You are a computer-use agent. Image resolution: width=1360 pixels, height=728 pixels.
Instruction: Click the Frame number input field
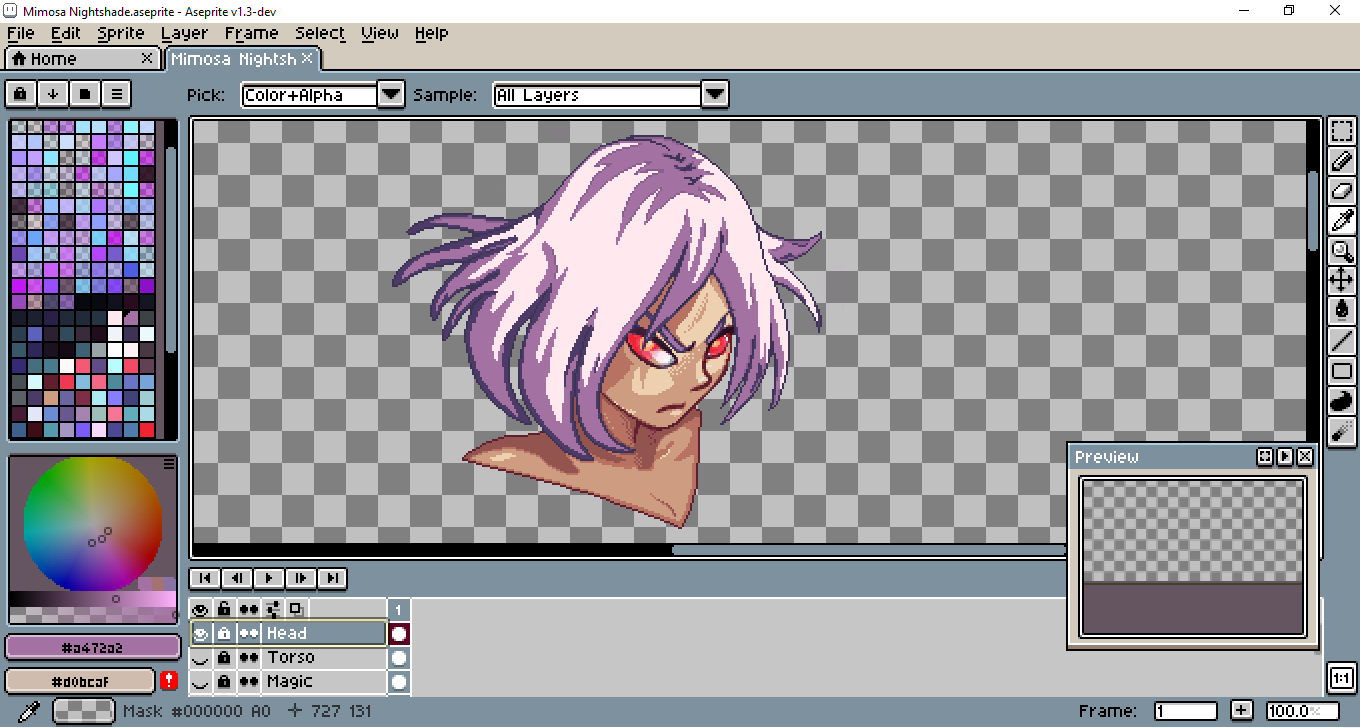(1185, 711)
